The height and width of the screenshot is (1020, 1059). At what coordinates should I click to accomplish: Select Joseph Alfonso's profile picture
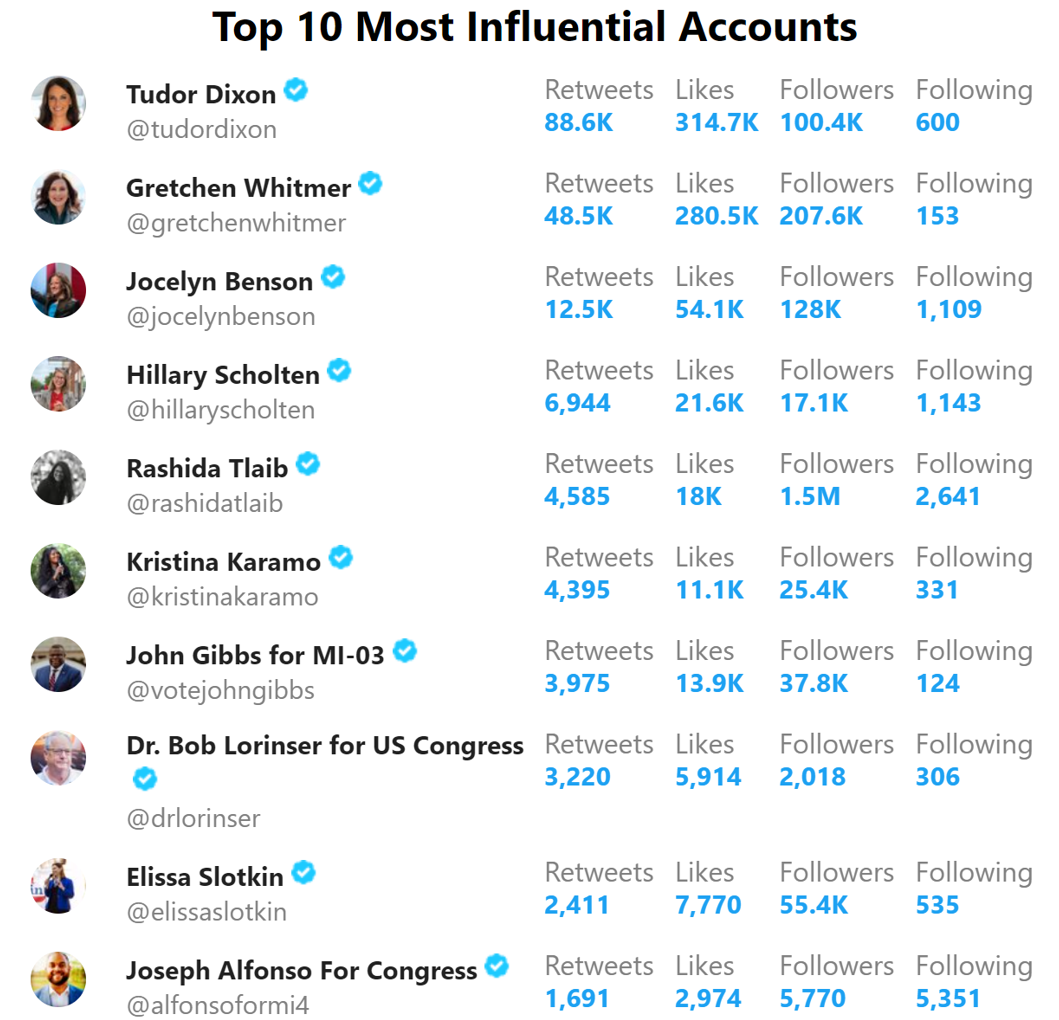[59, 979]
